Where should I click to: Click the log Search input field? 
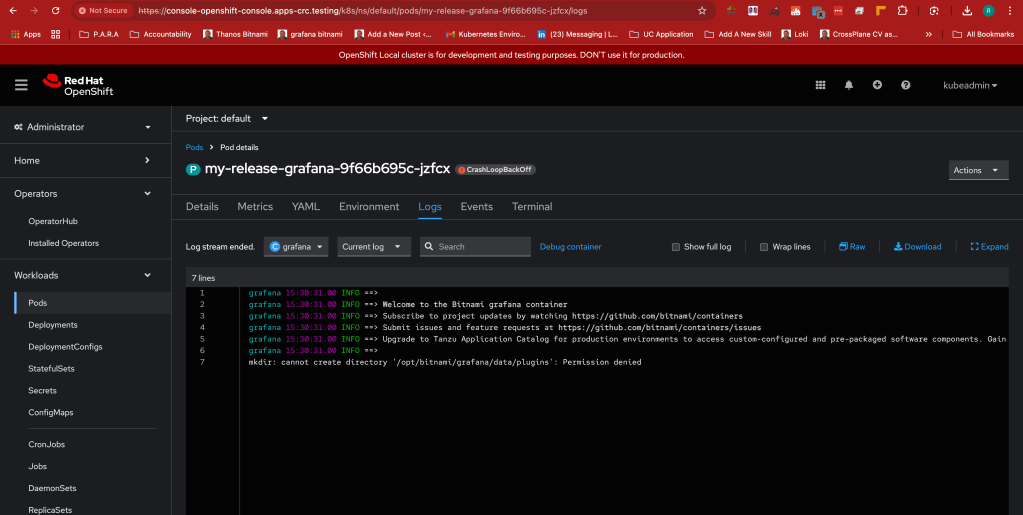476,247
